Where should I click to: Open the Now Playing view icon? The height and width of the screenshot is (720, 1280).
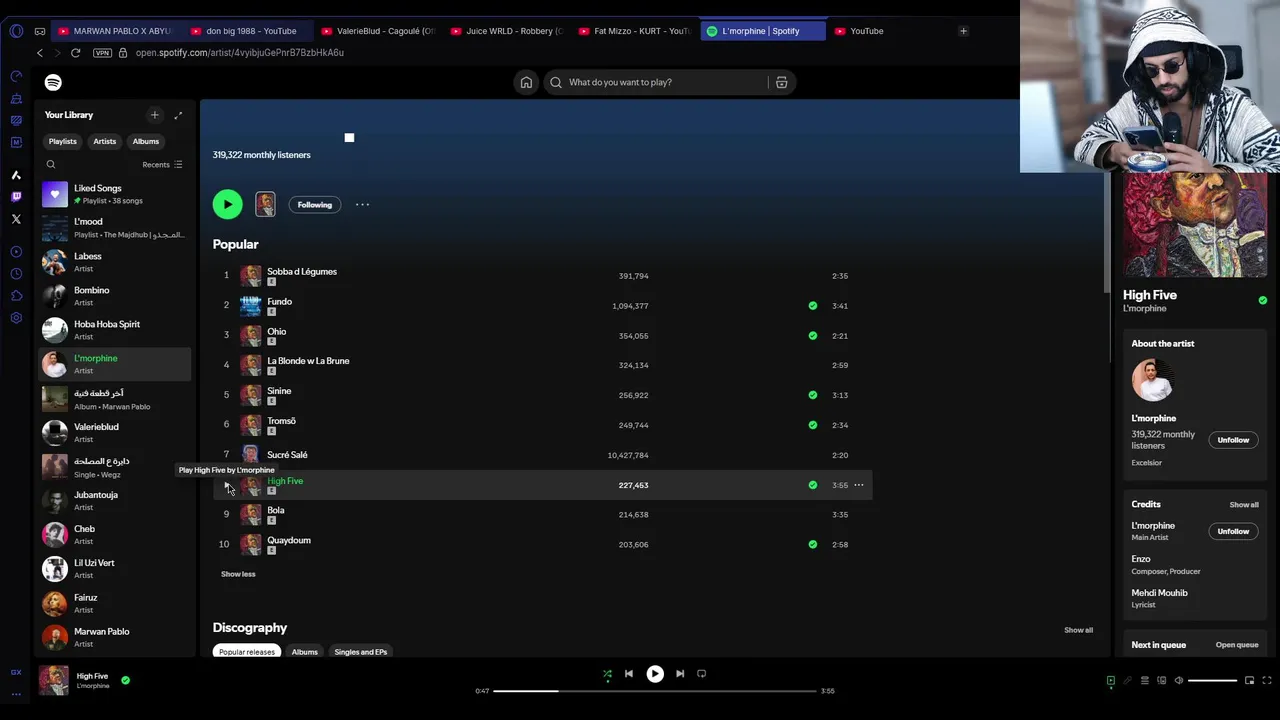(x=1110, y=681)
